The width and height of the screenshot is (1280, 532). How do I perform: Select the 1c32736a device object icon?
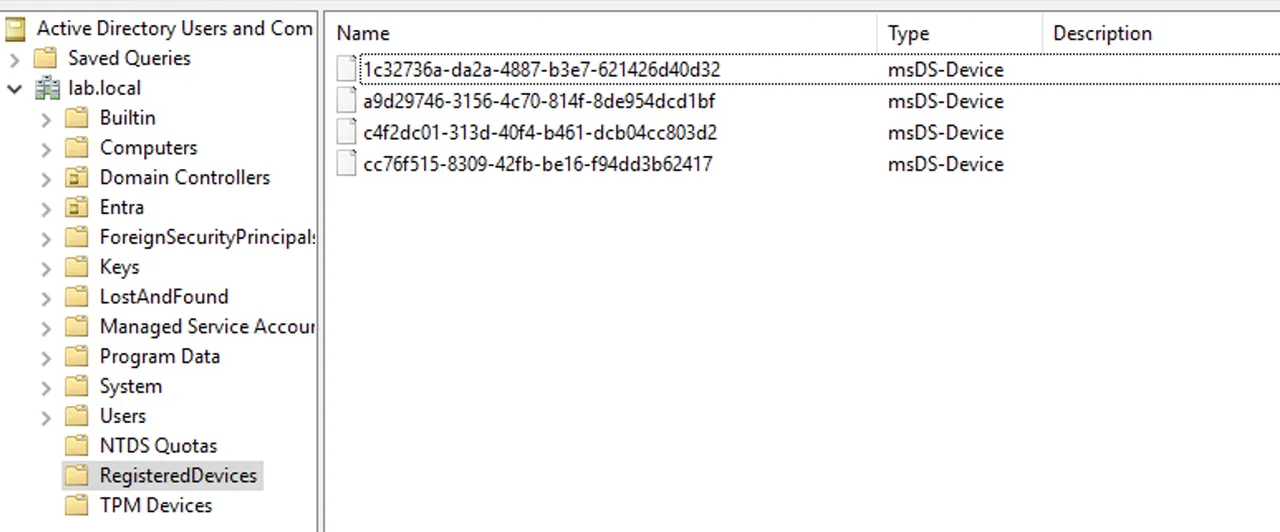coord(346,69)
